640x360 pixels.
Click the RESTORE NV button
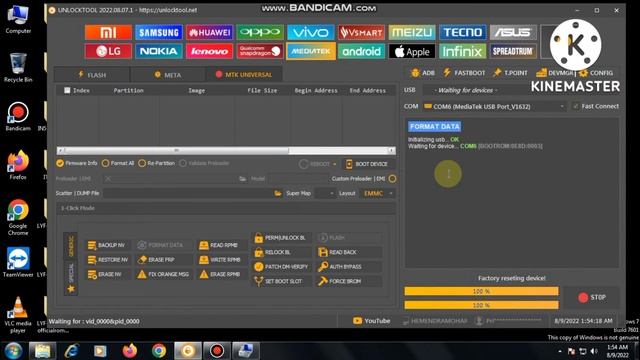click(108, 260)
